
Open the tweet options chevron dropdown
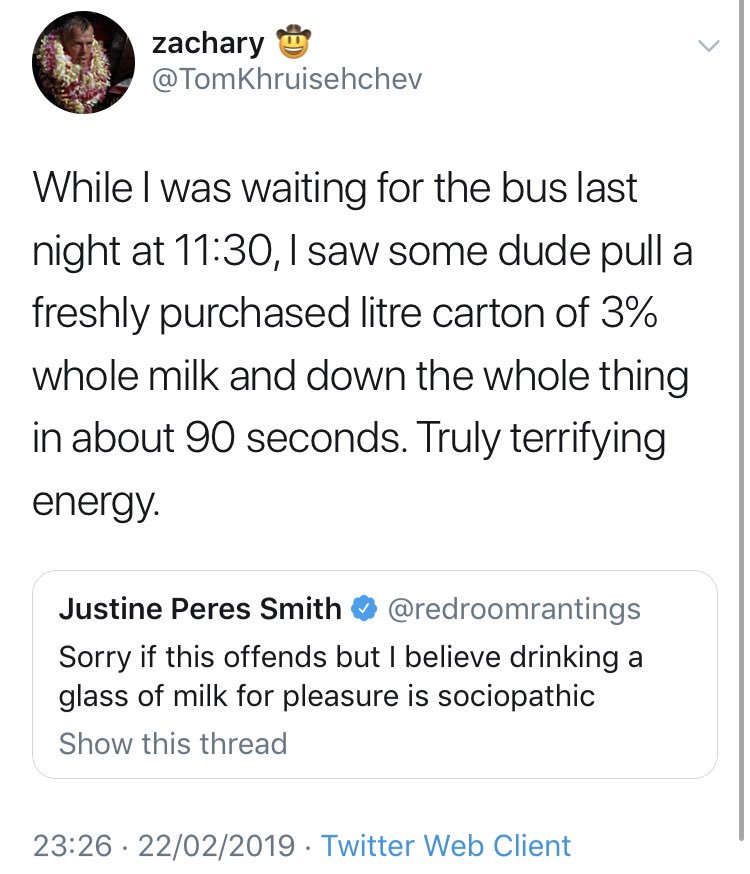[709, 46]
